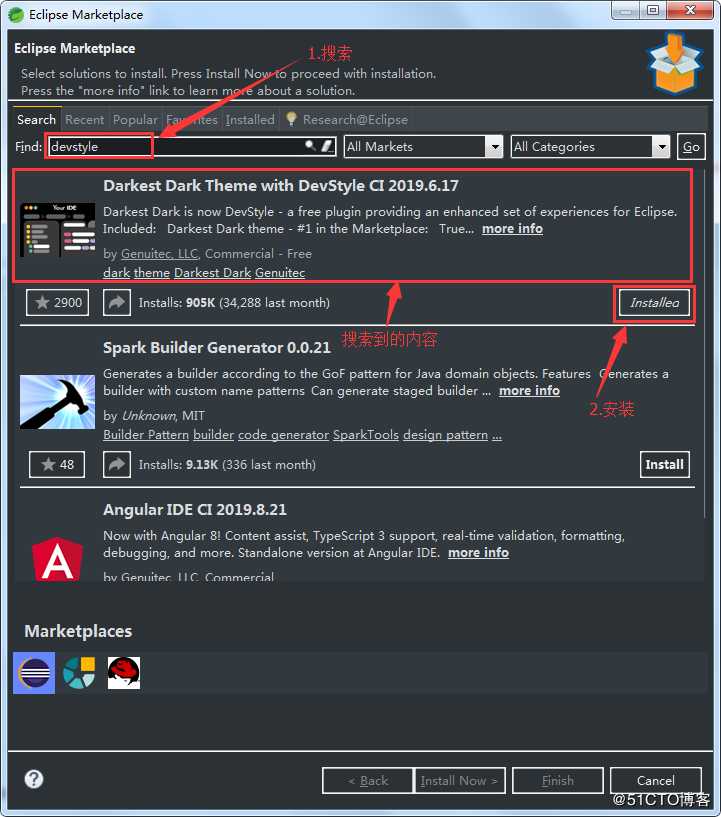Screen dimensions: 721x817
Task: Install the Spark Builder Generator plugin
Action: pos(664,464)
